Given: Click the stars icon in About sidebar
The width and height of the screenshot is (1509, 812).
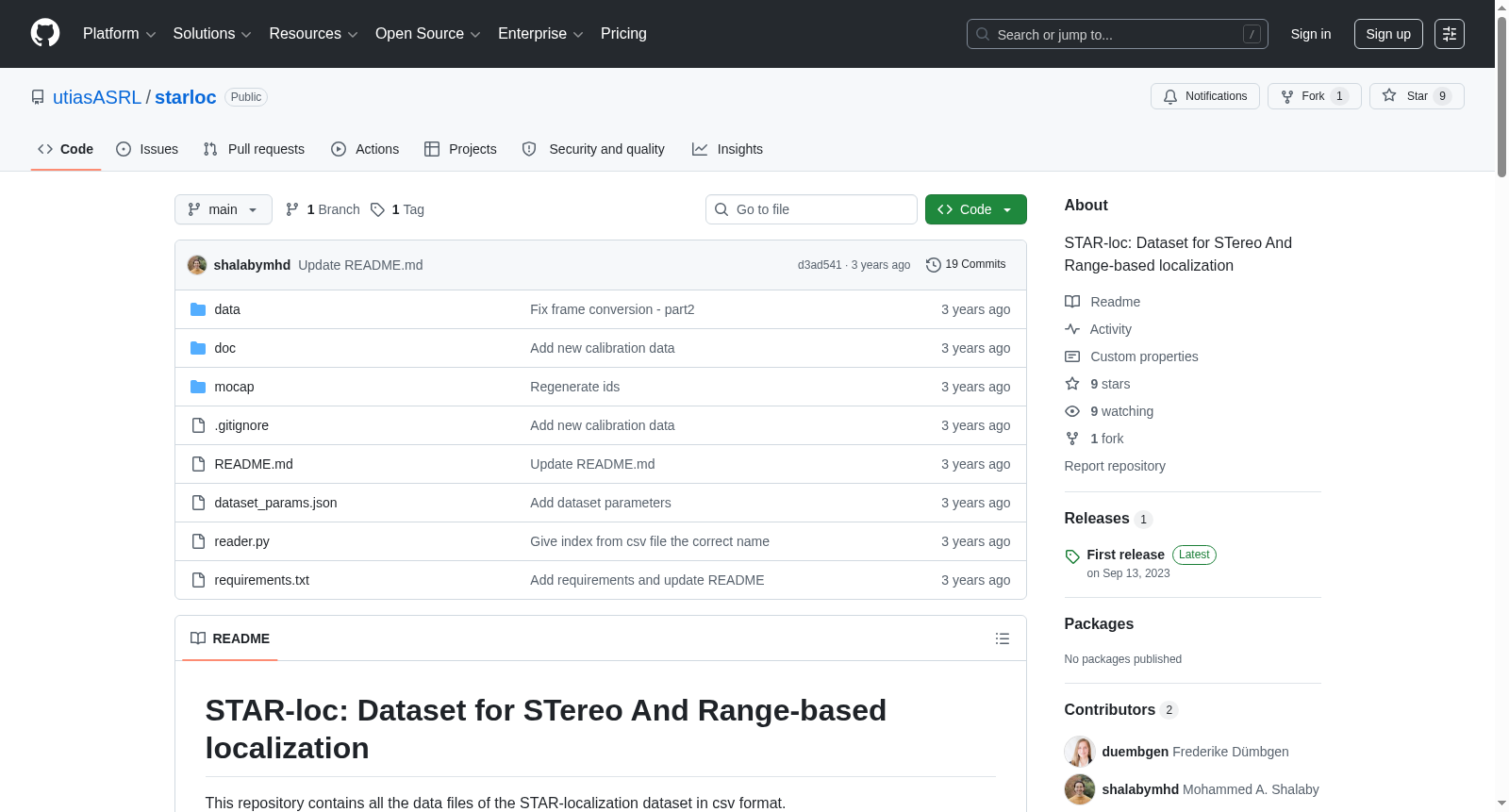Looking at the screenshot, I should tap(1072, 384).
